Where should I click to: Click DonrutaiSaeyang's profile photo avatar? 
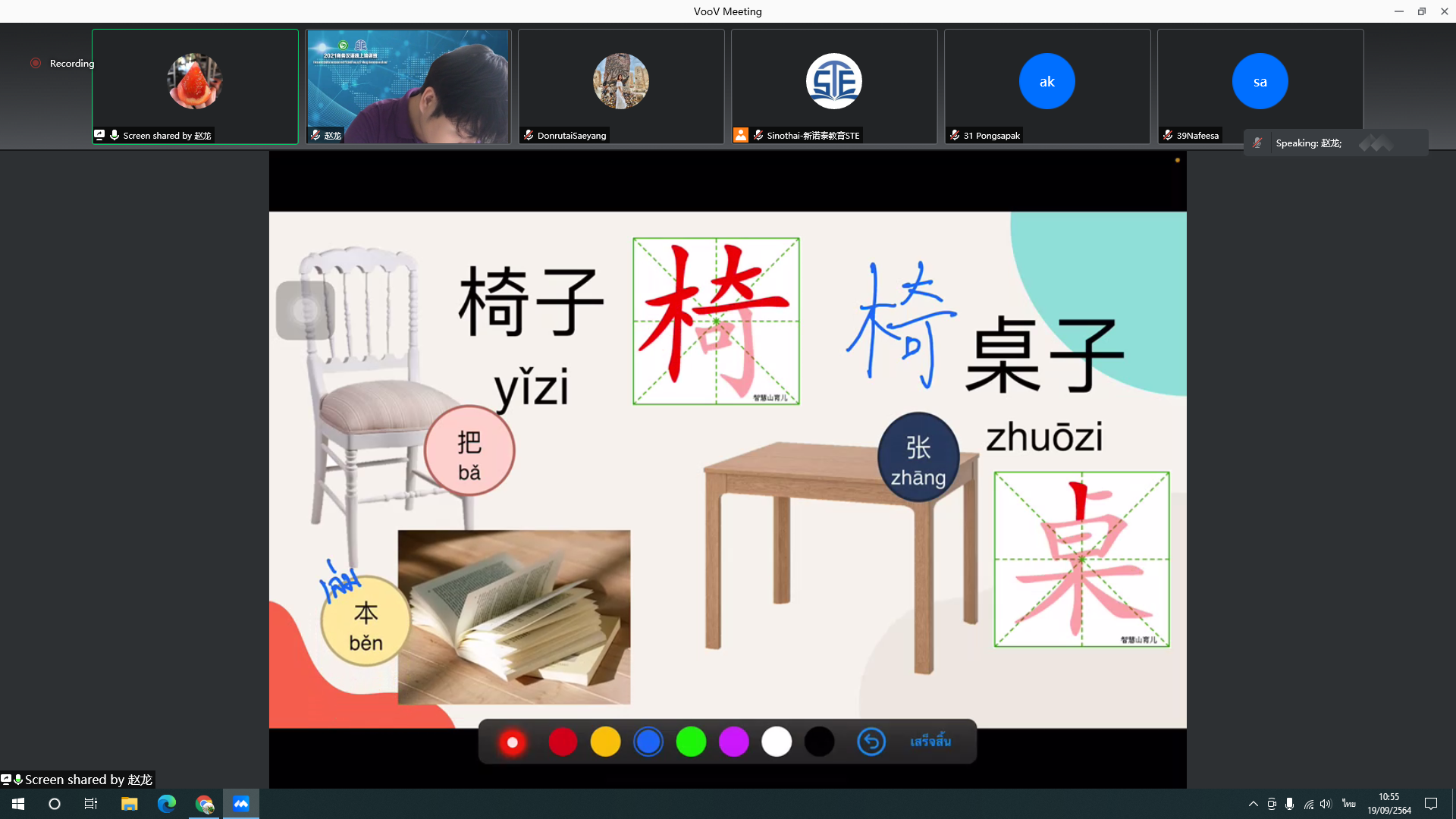[x=621, y=81]
